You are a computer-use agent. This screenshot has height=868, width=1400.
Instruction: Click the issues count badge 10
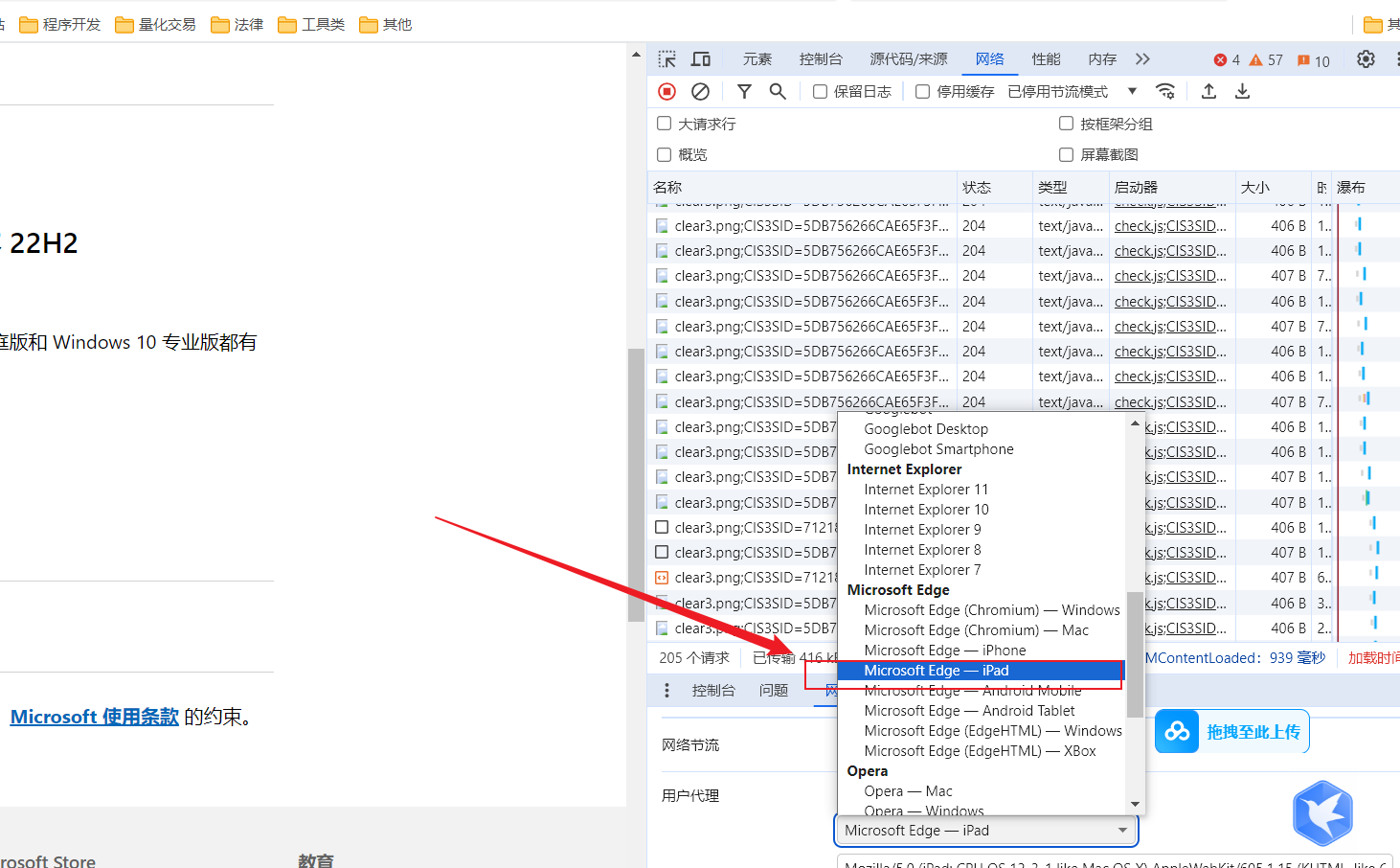[x=1313, y=60]
